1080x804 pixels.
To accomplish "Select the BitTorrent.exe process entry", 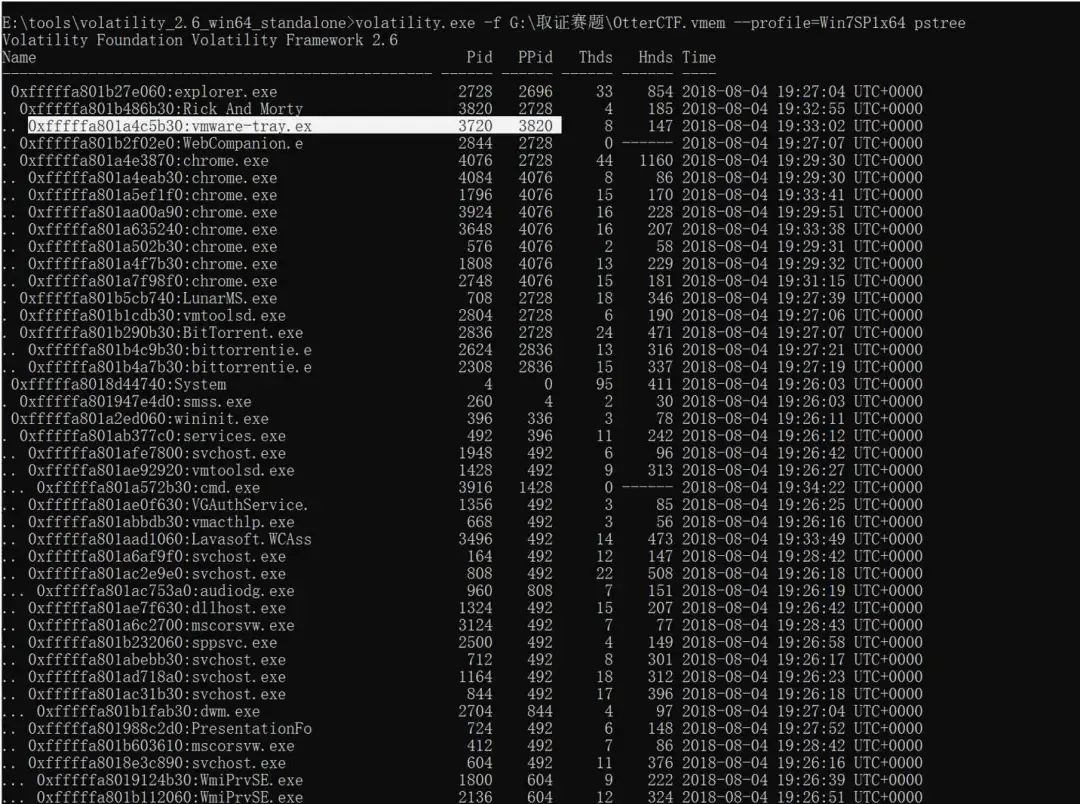I will click(161, 333).
